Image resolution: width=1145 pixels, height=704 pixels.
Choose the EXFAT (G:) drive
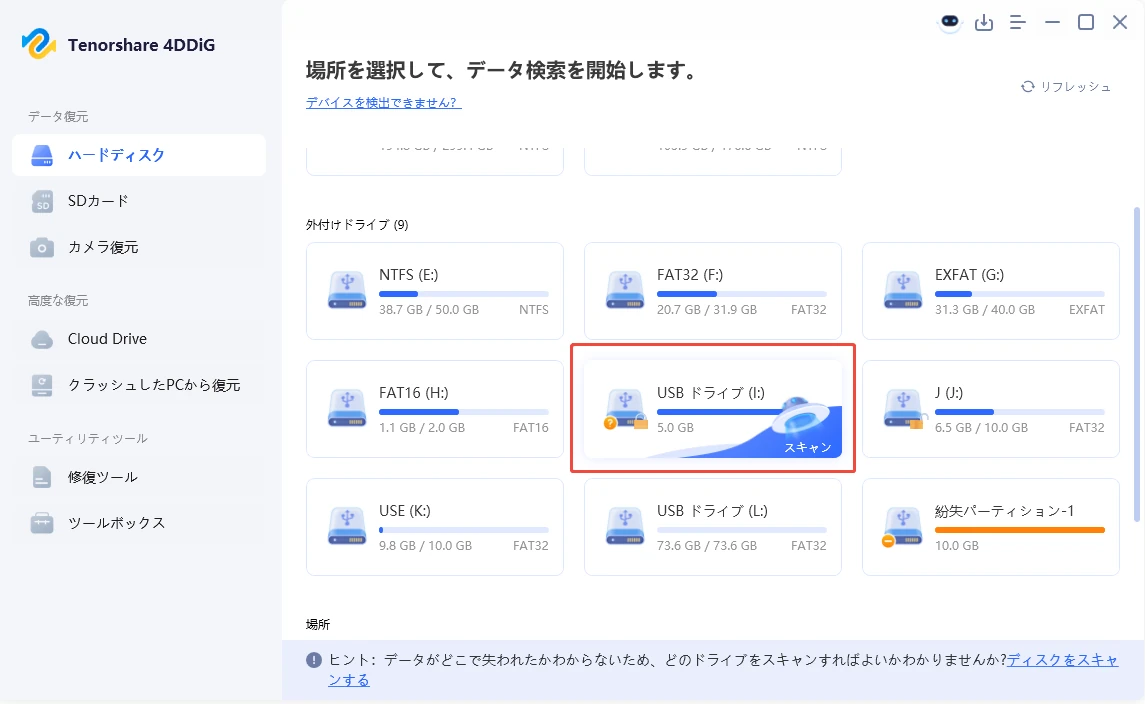[990, 291]
